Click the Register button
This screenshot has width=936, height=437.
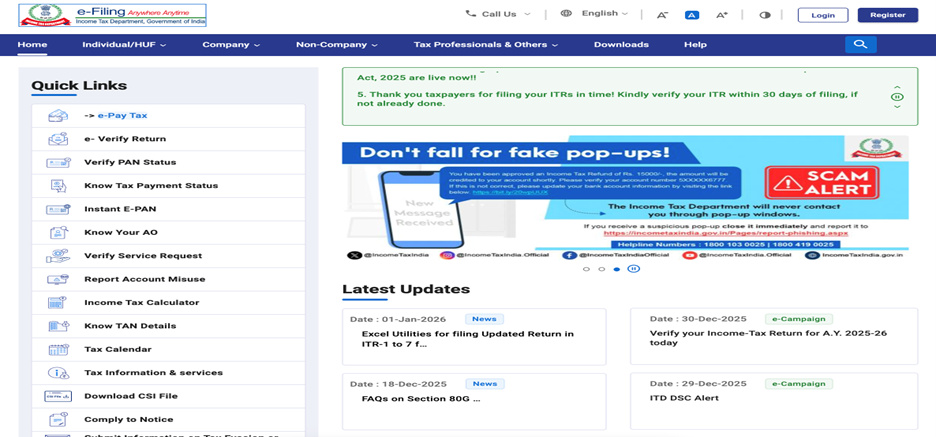click(887, 15)
